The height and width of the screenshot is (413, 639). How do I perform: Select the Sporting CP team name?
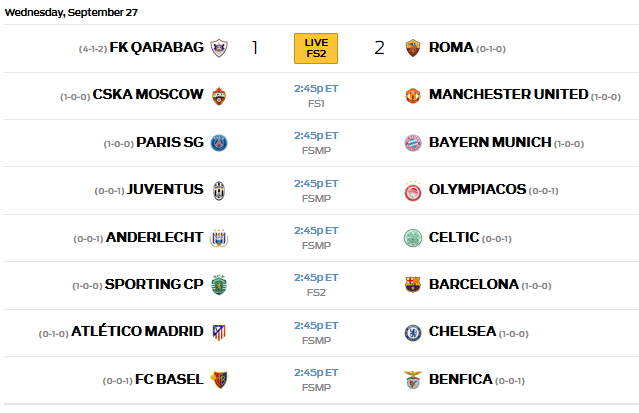[x=154, y=284]
